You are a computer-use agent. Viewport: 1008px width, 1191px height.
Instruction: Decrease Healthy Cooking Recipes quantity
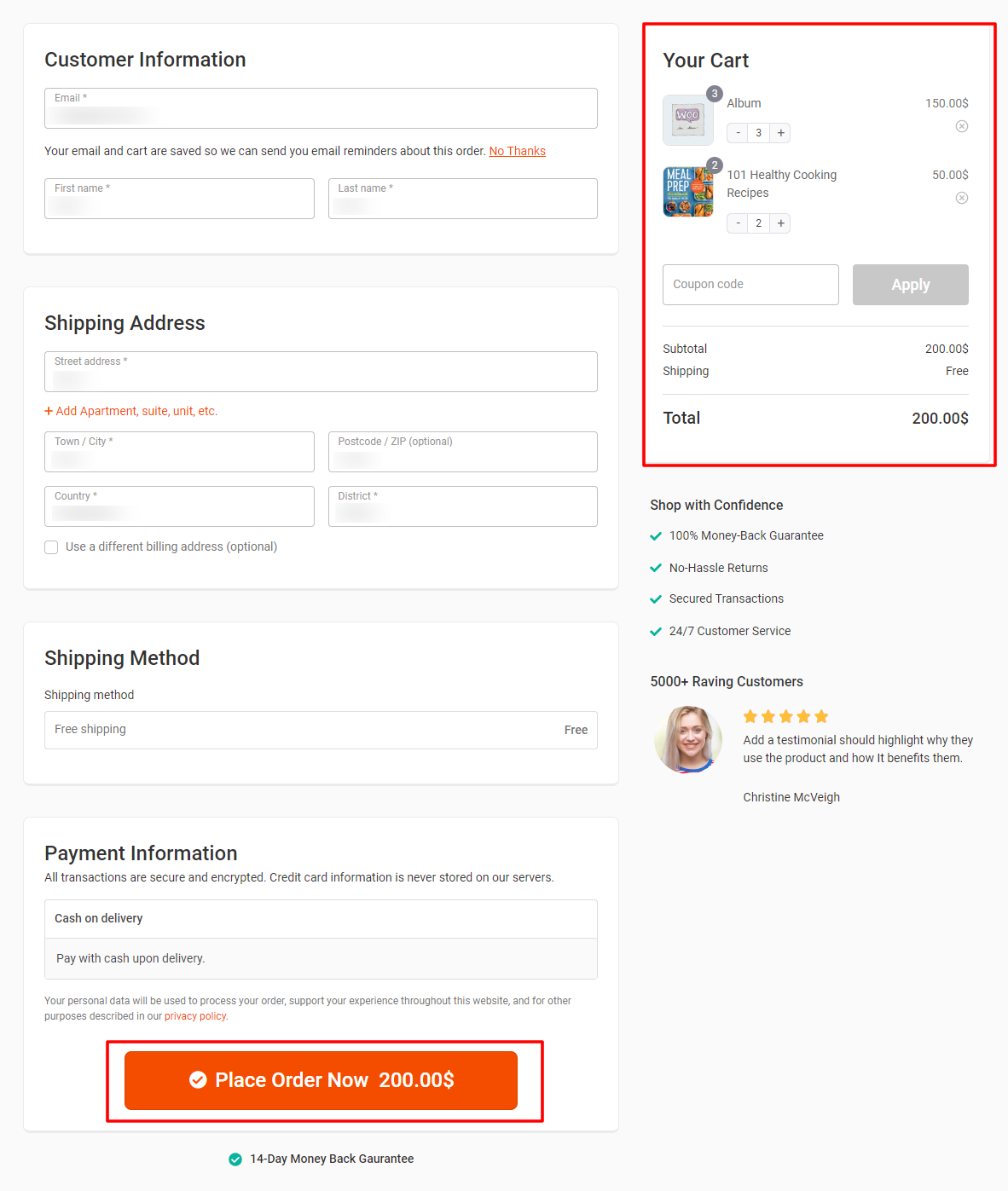click(738, 223)
